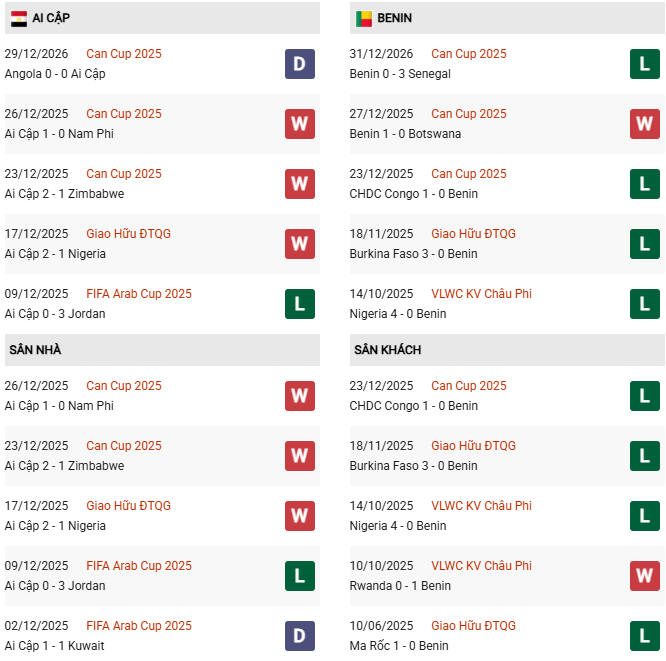Open FIFA Arab Cup 2025 link dated 02/12/2025

click(139, 626)
